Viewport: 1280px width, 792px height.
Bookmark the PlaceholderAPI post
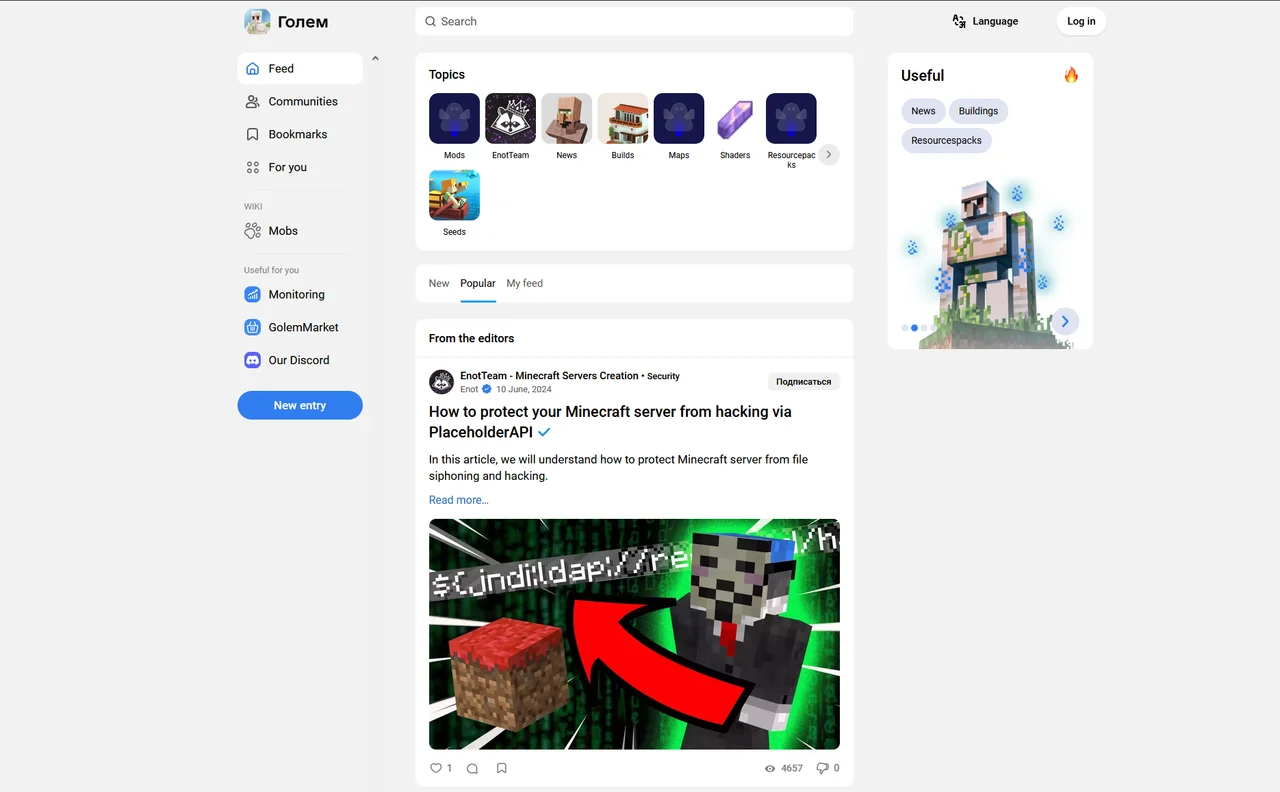point(502,768)
